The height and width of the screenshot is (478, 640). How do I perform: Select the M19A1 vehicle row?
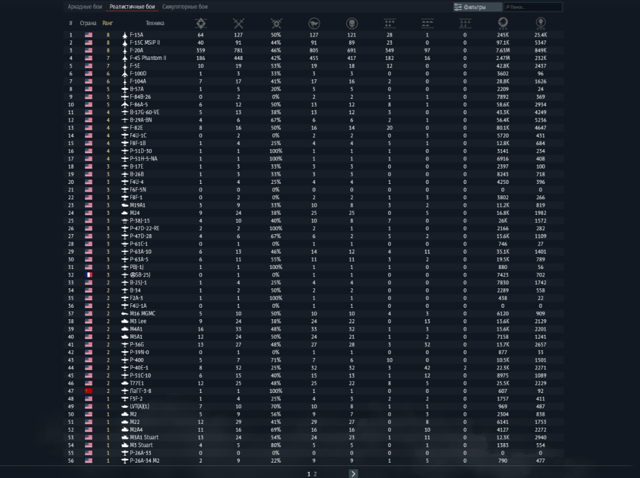pos(313,205)
